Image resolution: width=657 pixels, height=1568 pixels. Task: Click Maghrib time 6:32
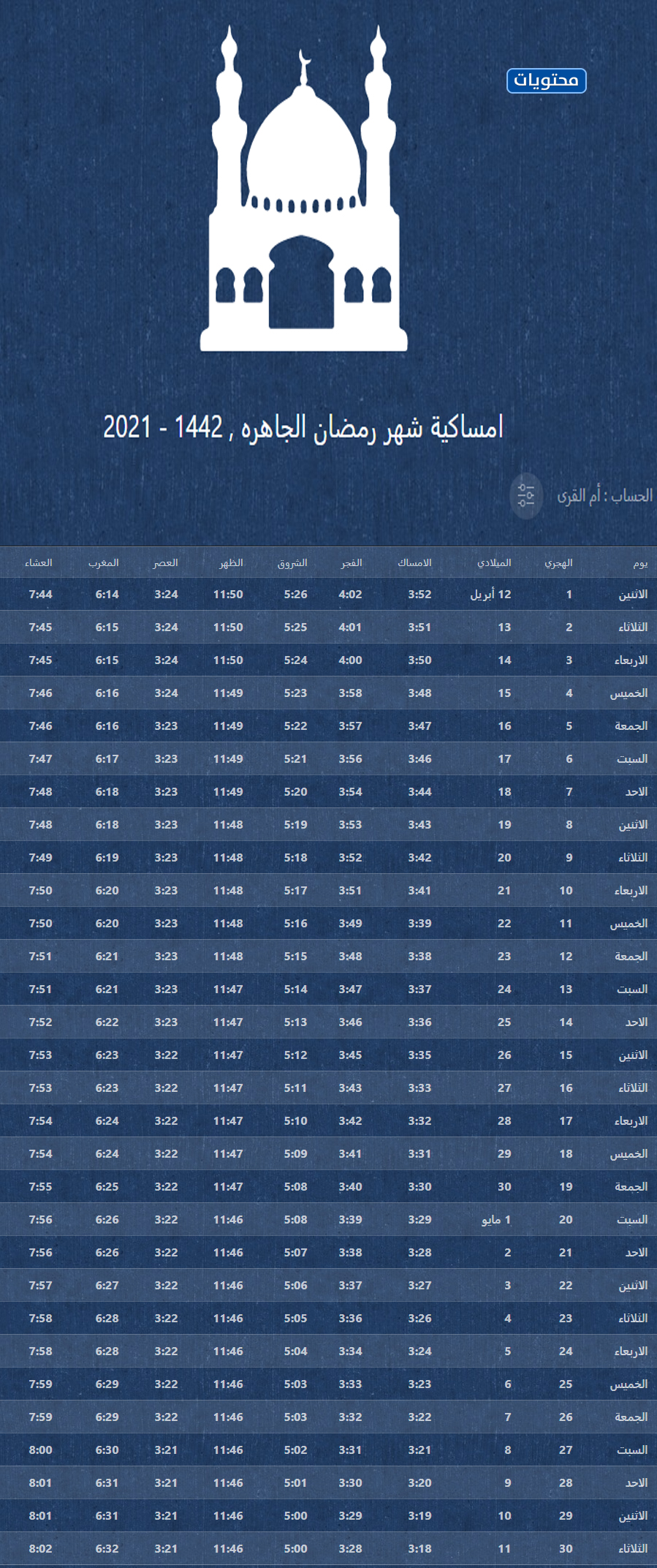click(x=107, y=1549)
